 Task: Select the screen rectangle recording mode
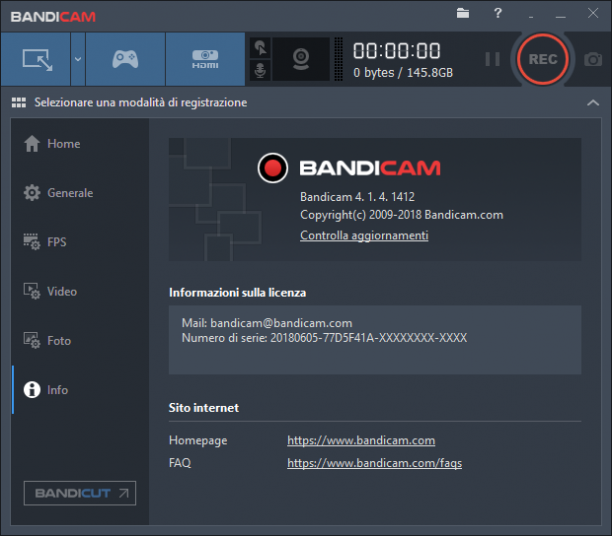pos(36,59)
